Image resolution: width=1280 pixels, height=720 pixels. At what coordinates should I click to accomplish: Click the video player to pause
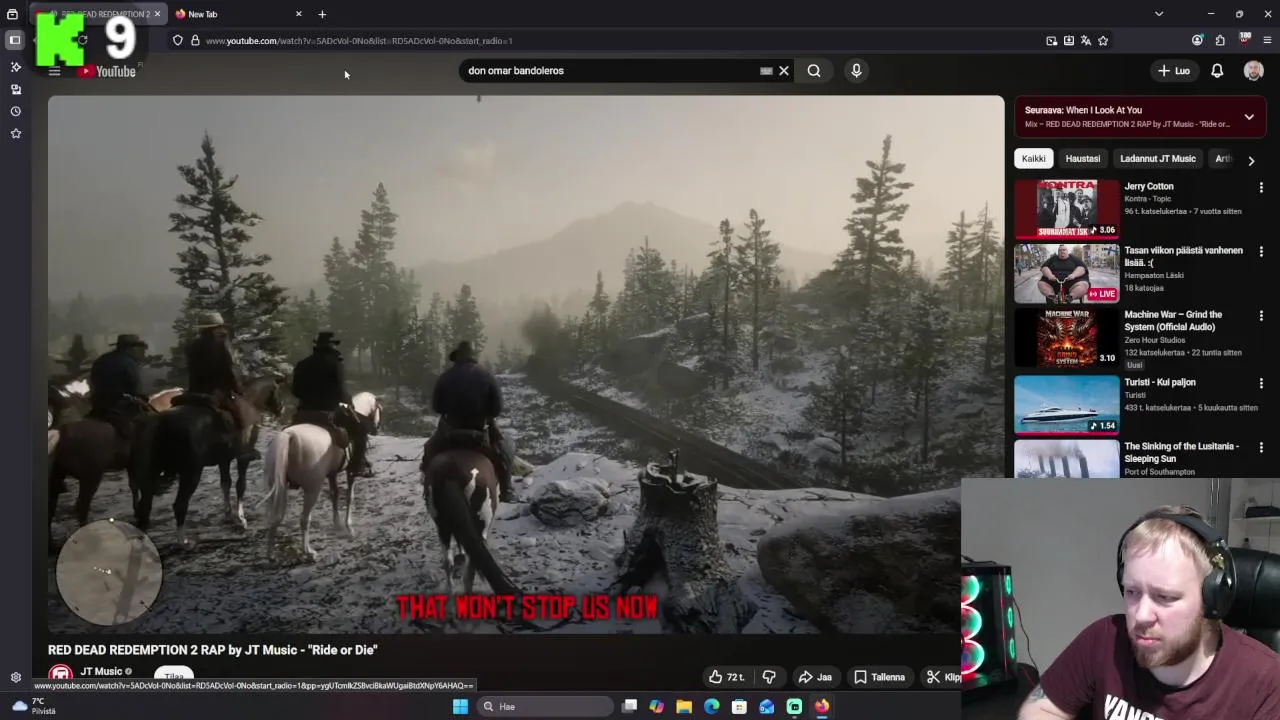(x=526, y=365)
